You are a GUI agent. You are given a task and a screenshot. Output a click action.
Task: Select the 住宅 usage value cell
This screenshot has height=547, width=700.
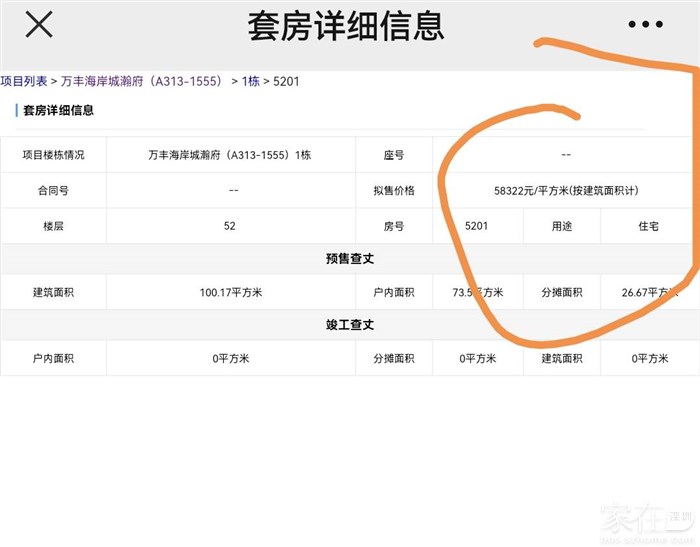(649, 226)
